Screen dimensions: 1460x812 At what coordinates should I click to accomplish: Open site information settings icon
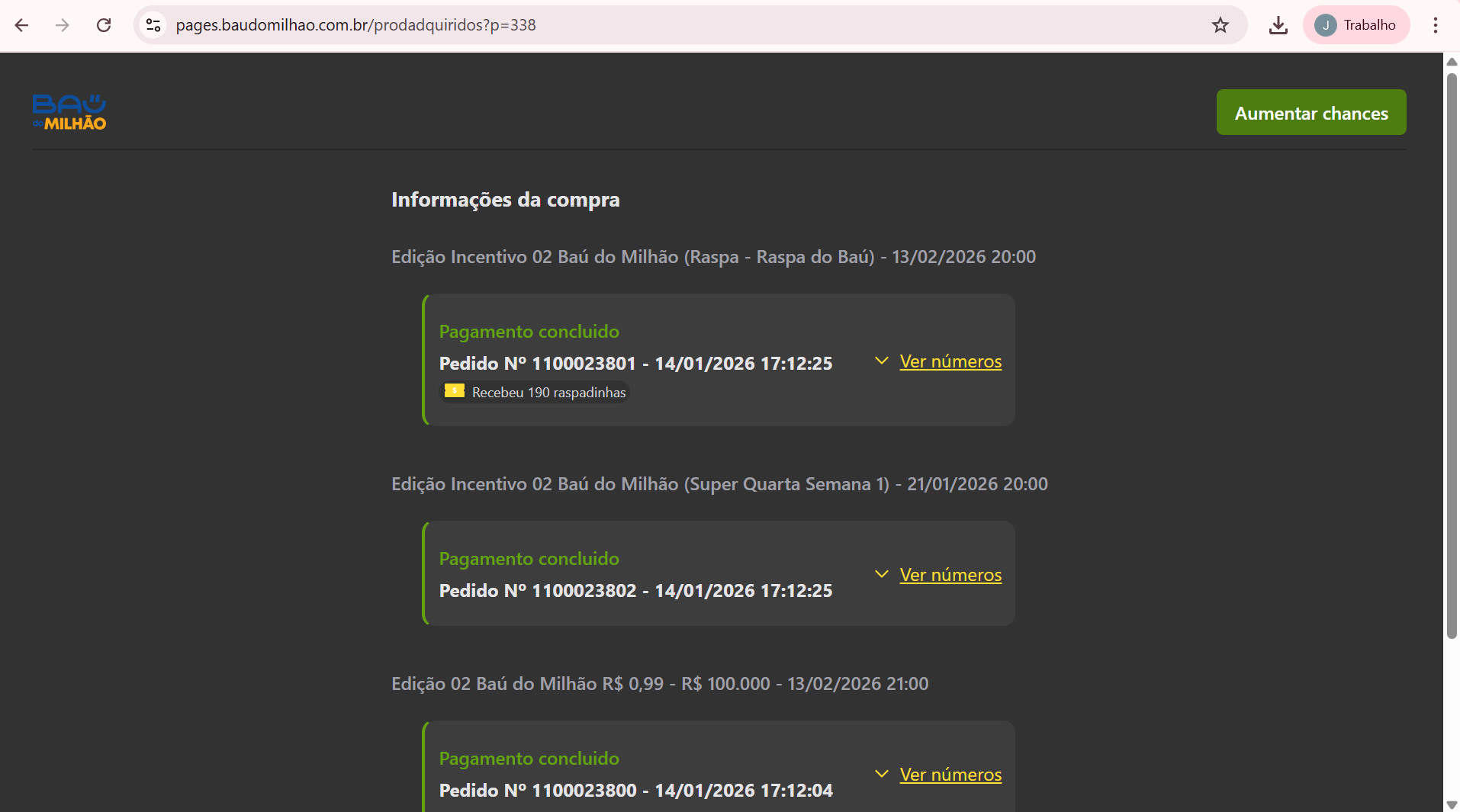coord(153,24)
